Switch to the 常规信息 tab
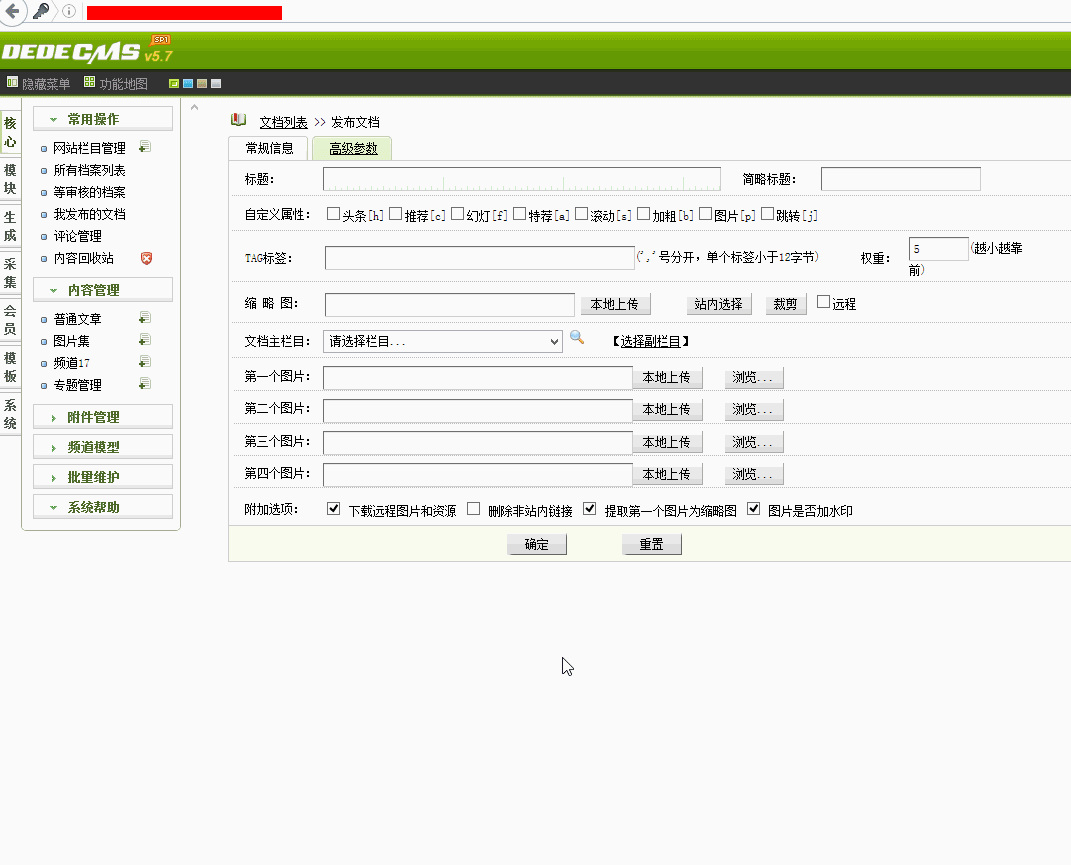 point(269,146)
